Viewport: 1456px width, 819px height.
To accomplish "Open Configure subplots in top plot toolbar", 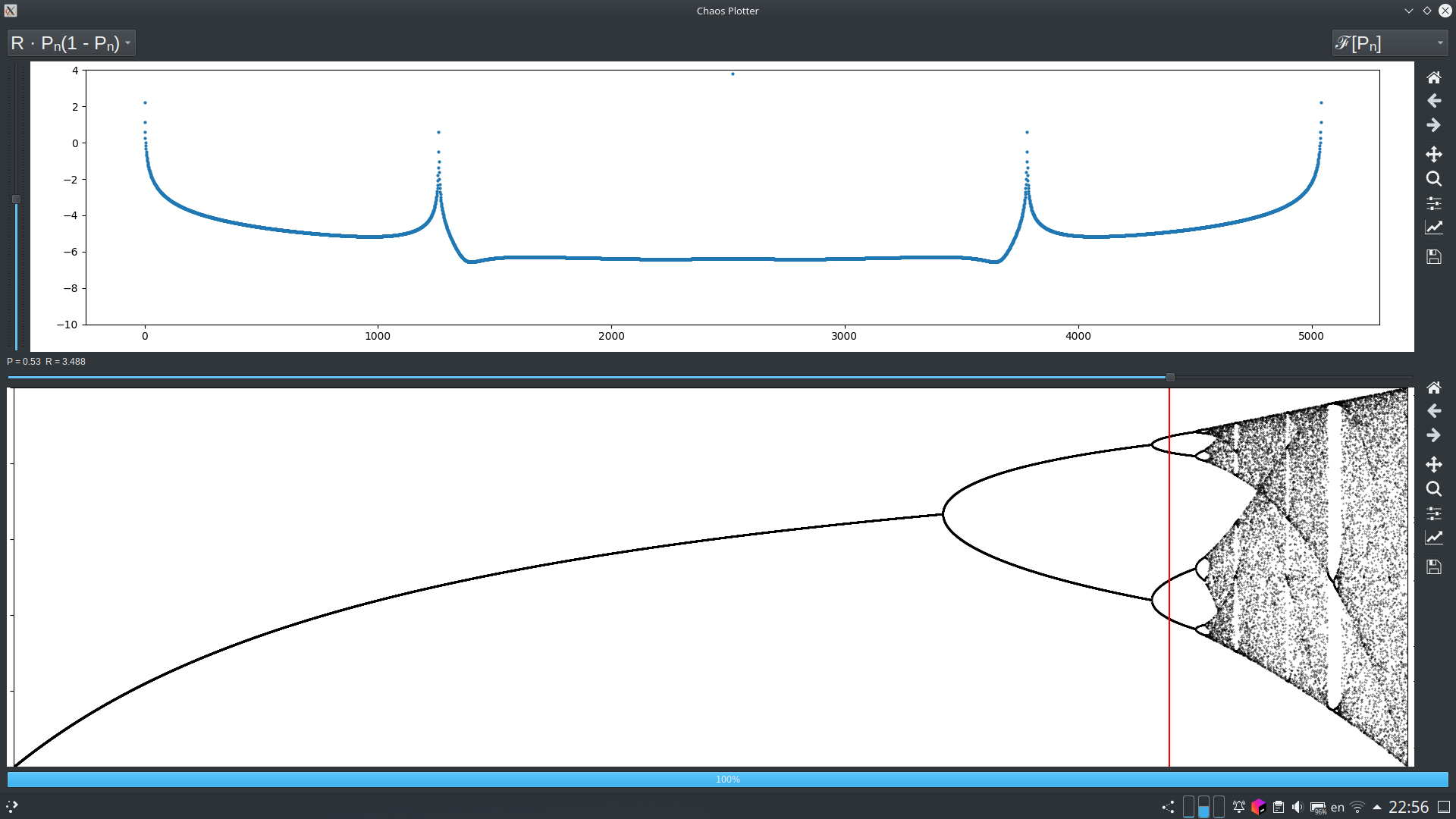I will [1433, 203].
